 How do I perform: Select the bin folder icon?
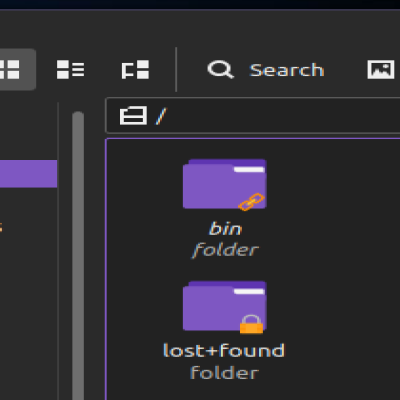click(224, 184)
